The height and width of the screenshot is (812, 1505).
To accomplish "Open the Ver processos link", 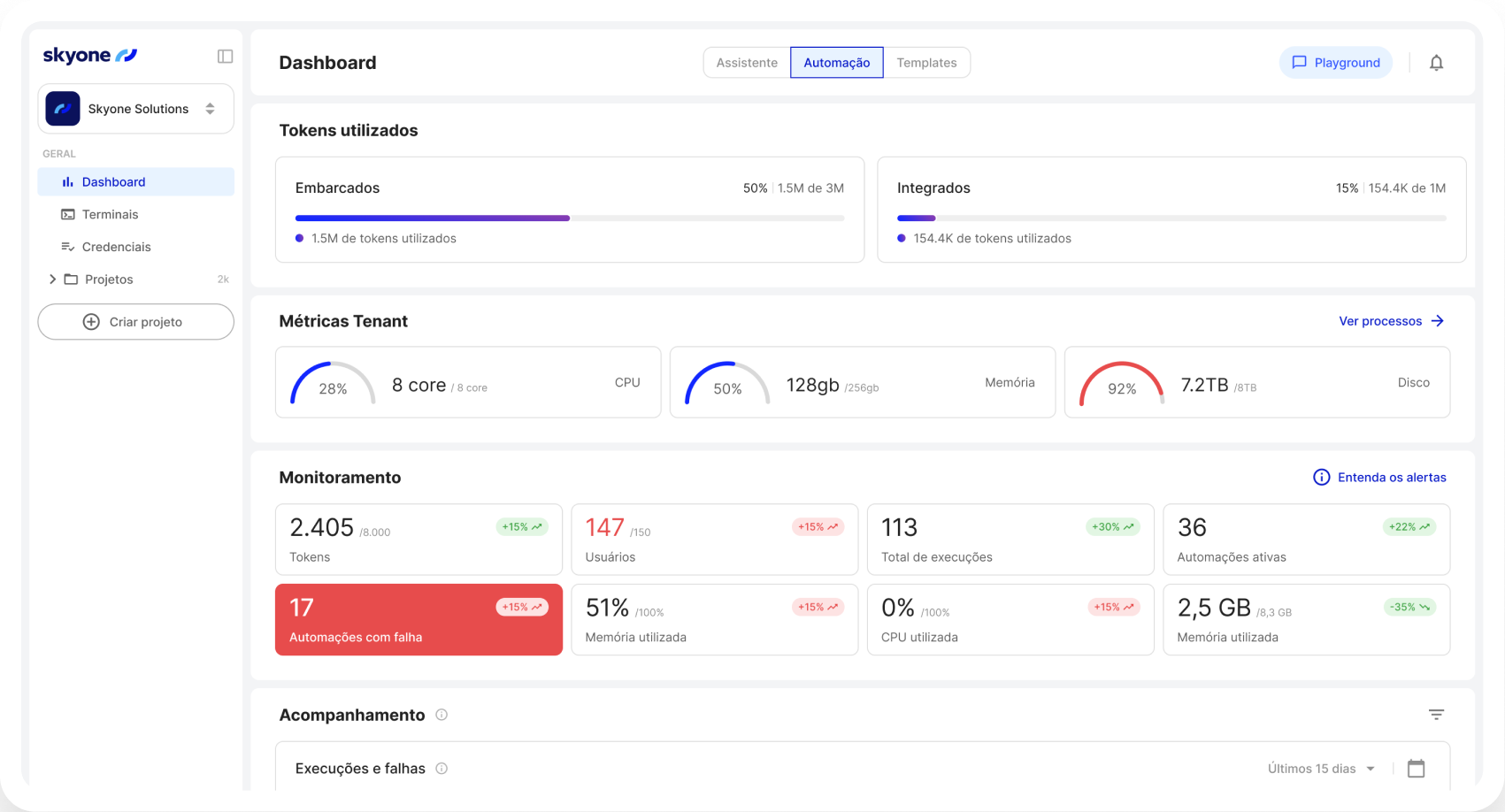I will (1391, 321).
